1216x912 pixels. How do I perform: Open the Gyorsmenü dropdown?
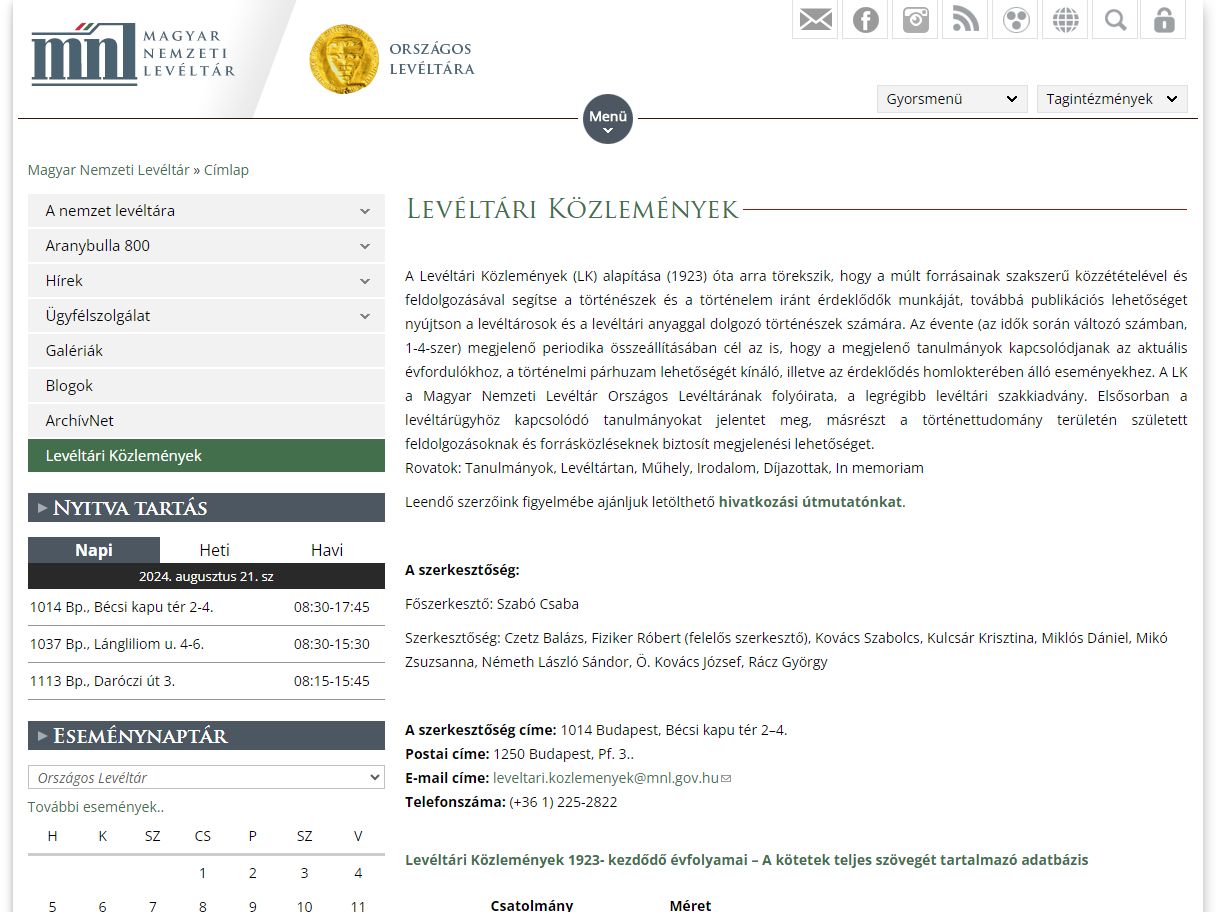point(952,99)
